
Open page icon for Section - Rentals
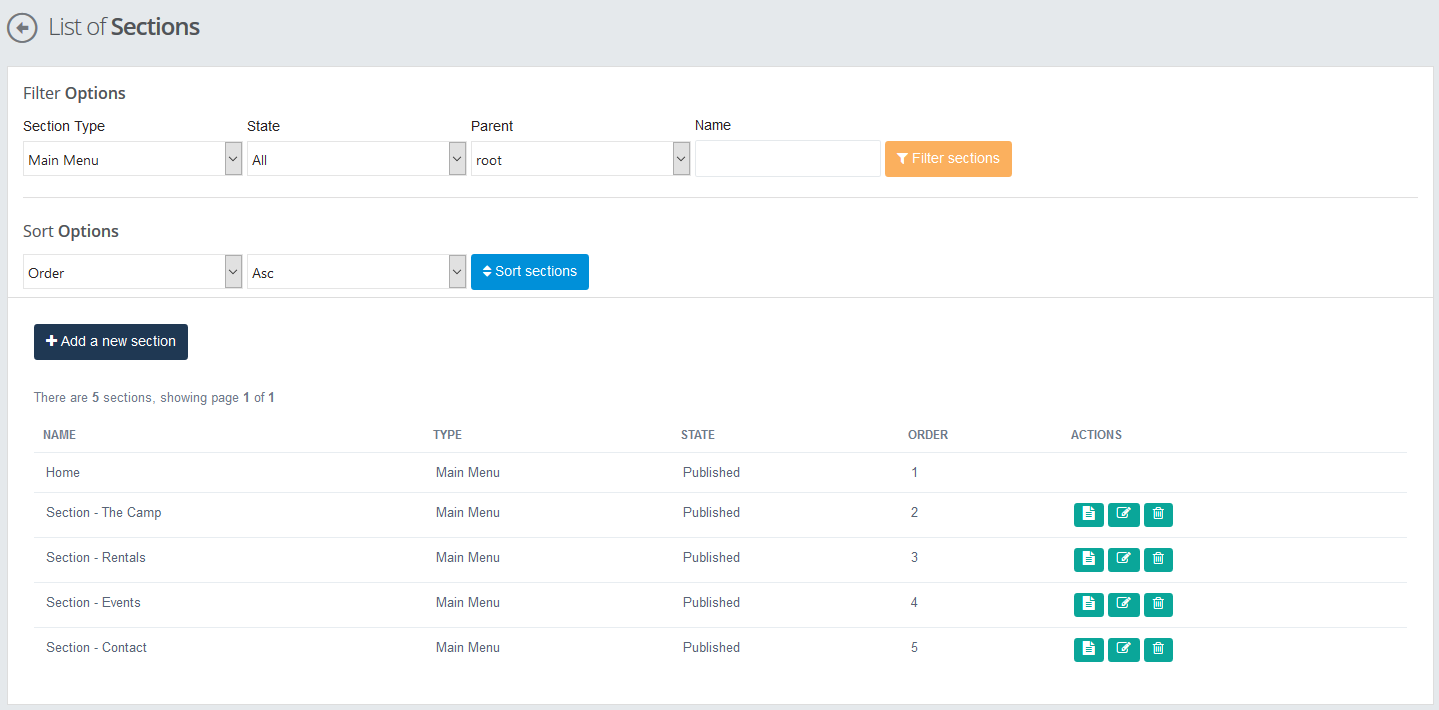[1088, 559]
